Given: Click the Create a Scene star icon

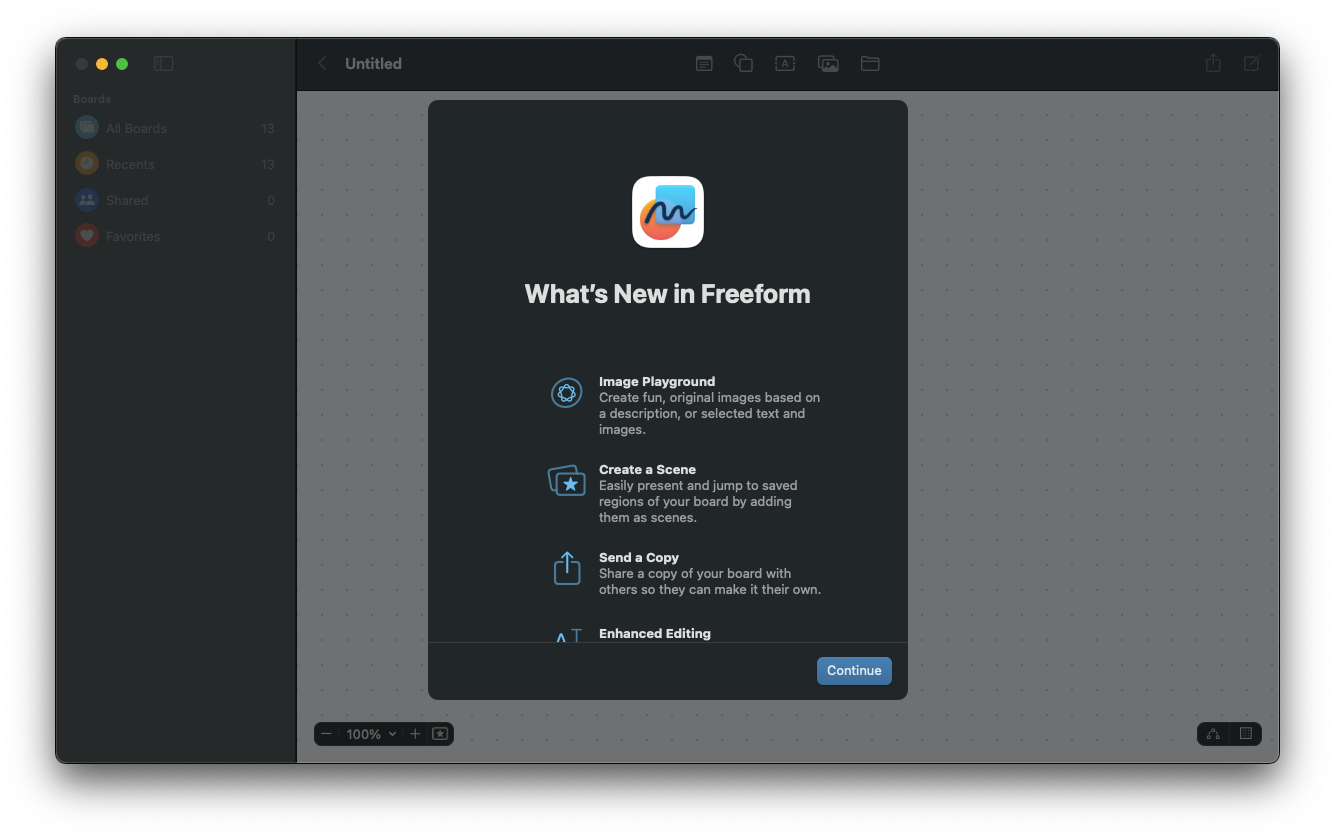Looking at the screenshot, I should [566, 481].
